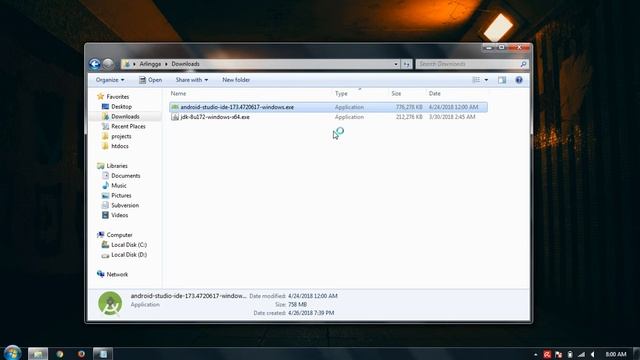The image size is (640, 360).
Task: Click the Android Studio preview icon in details pane
Action: click(x=110, y=304)
